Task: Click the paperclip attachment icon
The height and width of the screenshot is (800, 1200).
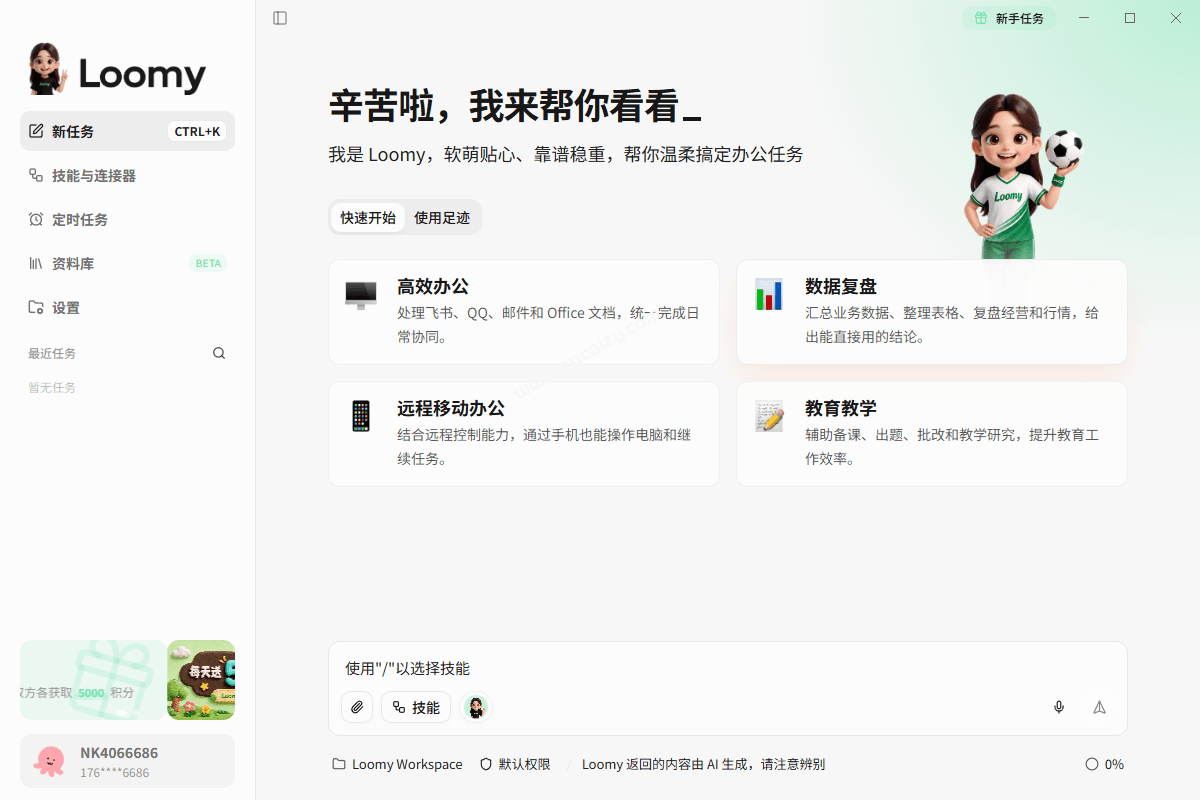Action: (x=357, y=707)
